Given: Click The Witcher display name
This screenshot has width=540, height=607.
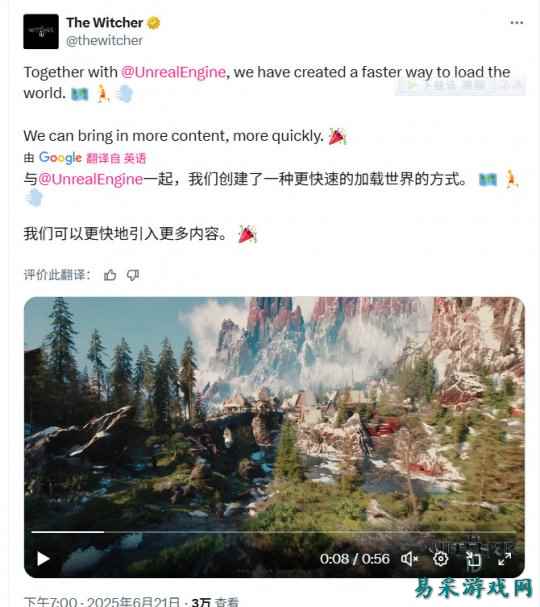Looking at the screenshot, I should [x=105, y=23].
